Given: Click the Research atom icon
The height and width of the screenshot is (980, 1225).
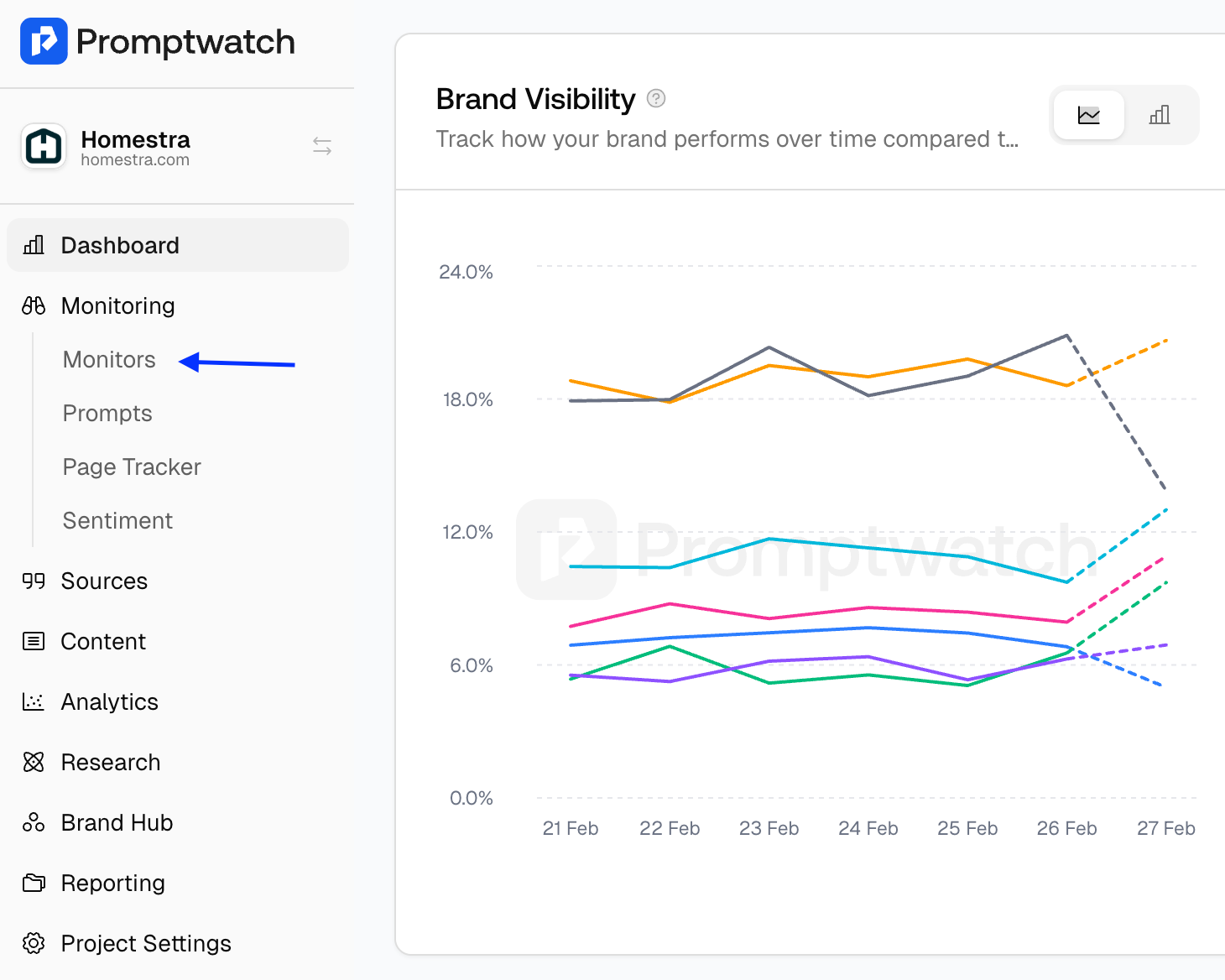Looking at the screenshot, I should [x=34, y=762].
